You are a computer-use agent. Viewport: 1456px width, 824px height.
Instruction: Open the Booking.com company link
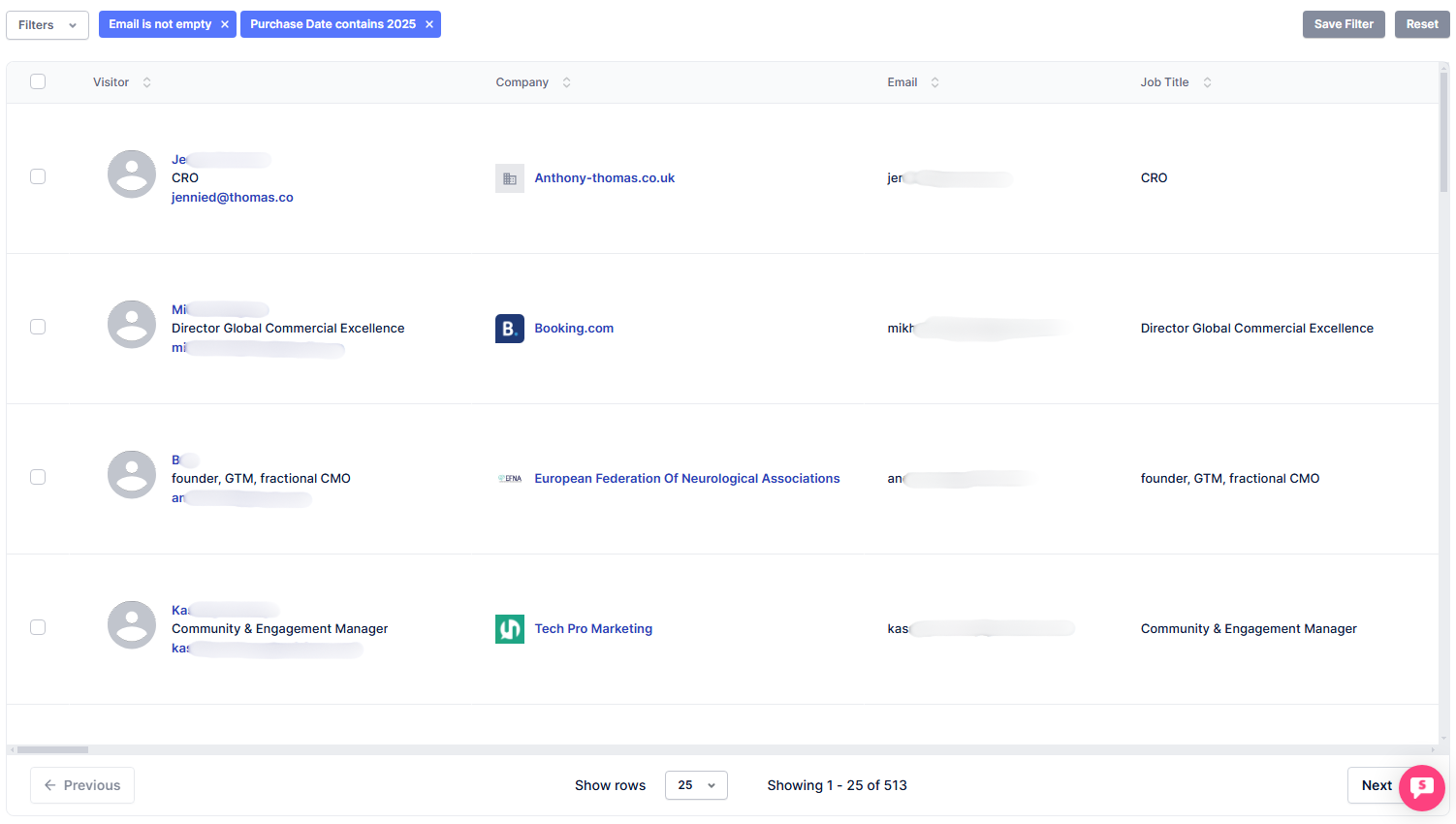coord(574,329)
